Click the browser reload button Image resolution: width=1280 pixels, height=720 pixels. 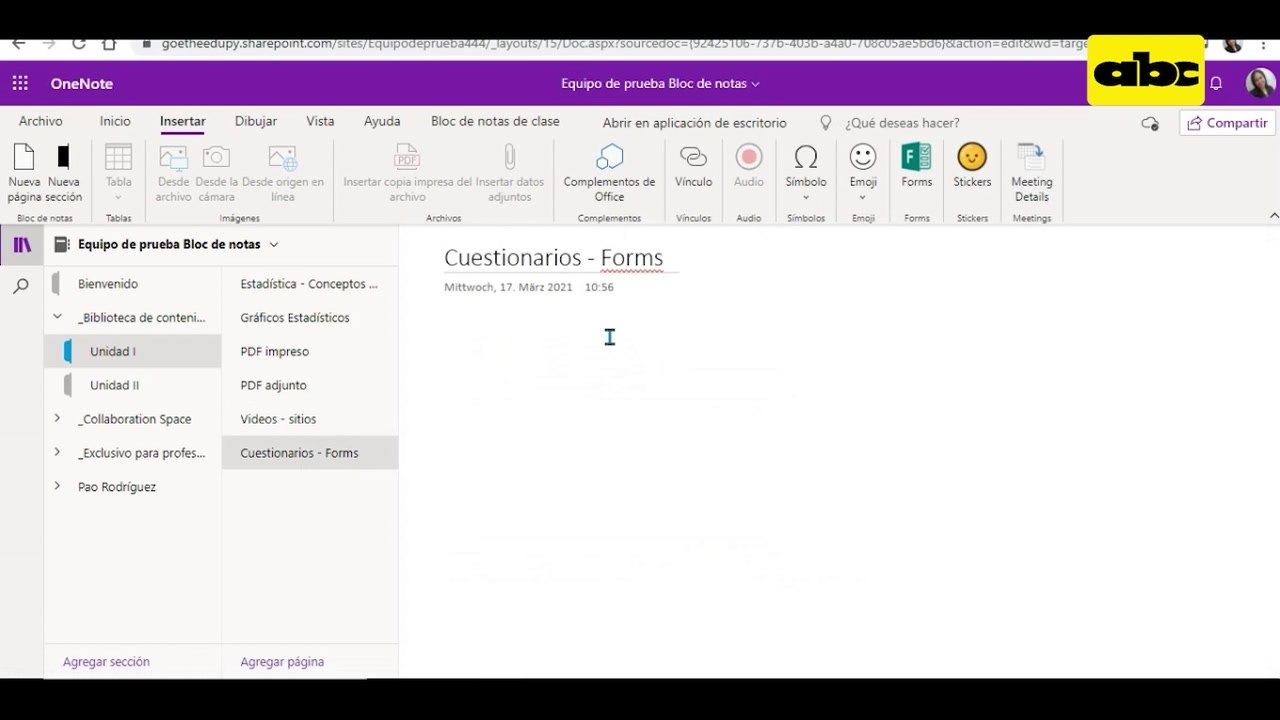point(78,44)
